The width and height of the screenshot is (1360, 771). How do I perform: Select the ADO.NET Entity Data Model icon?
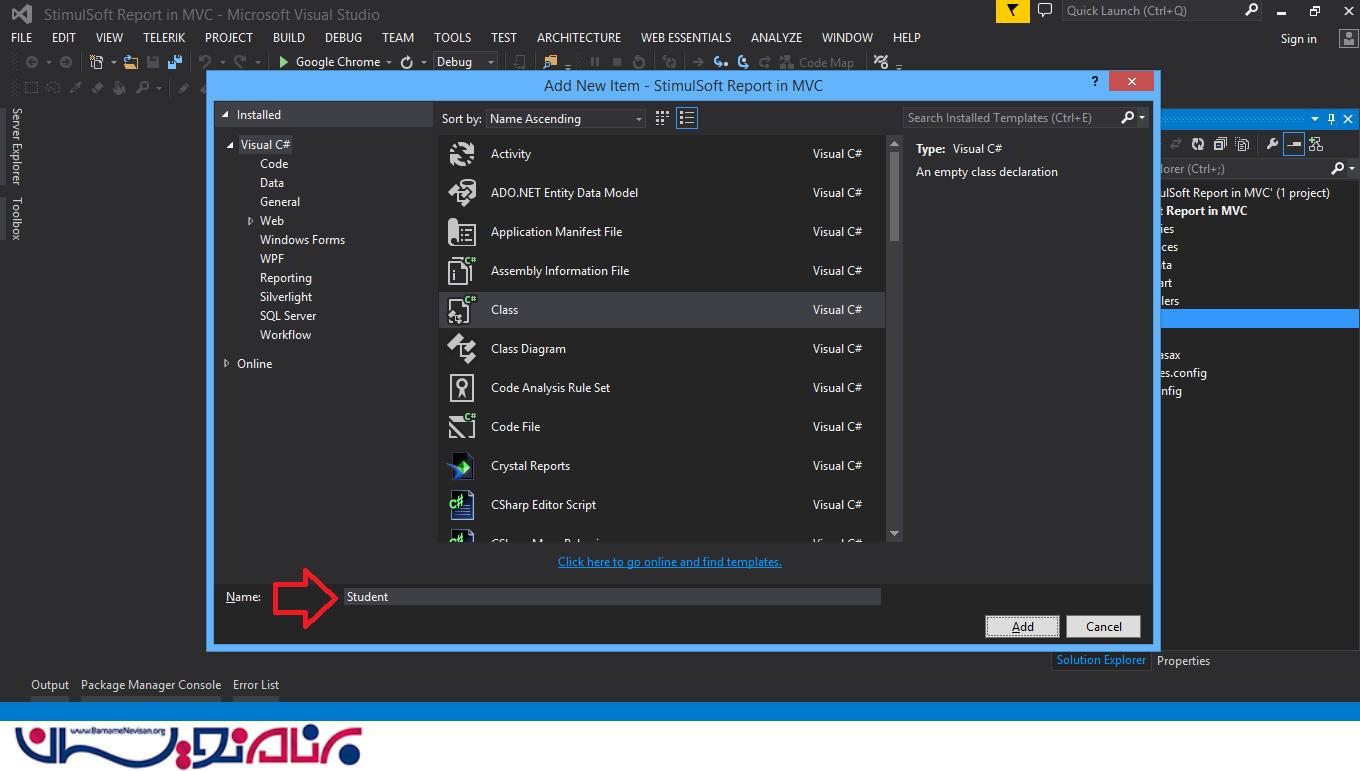[x=461, y=193]
